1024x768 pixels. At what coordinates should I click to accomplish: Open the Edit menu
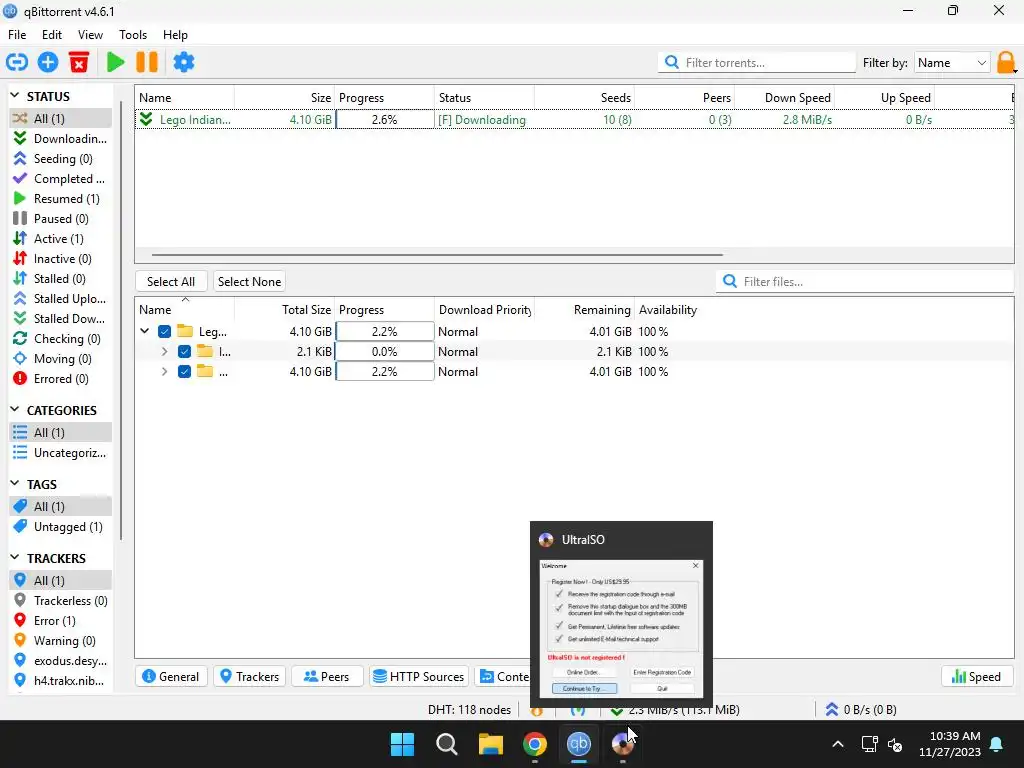tap(52, 35)
